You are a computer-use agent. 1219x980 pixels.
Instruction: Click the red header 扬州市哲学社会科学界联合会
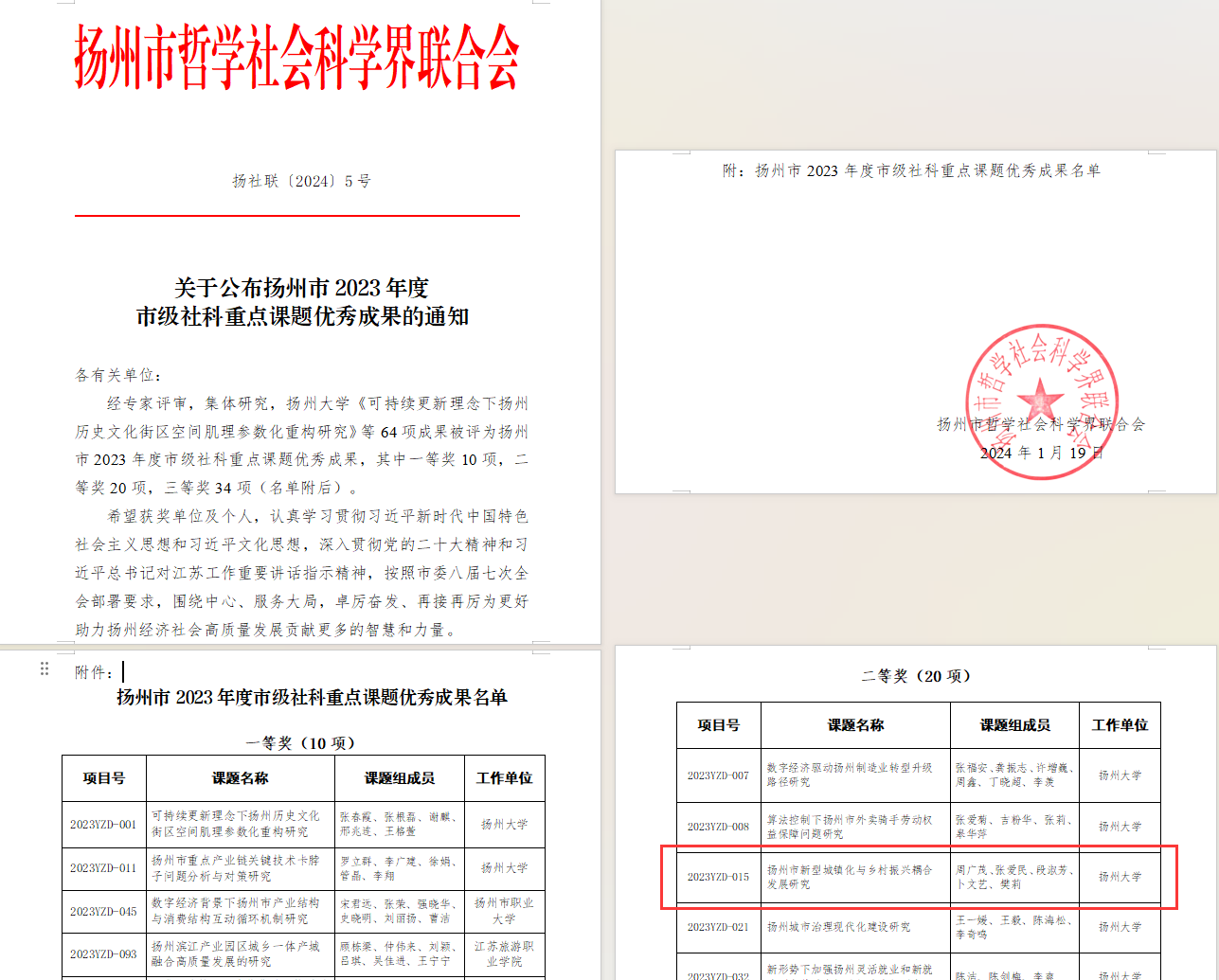[297, 57]
